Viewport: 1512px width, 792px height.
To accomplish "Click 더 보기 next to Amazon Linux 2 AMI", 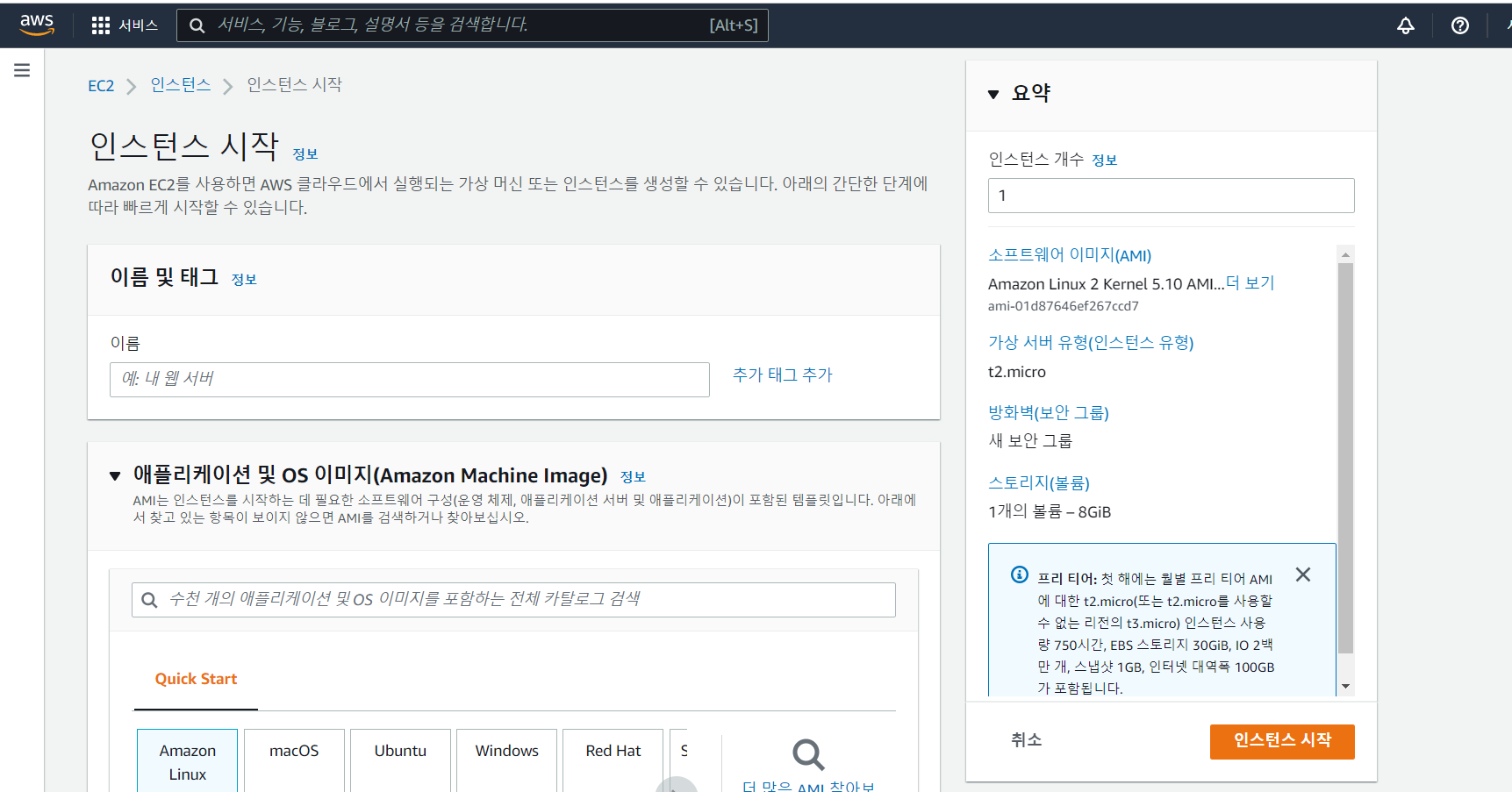I will [1250, 283].
